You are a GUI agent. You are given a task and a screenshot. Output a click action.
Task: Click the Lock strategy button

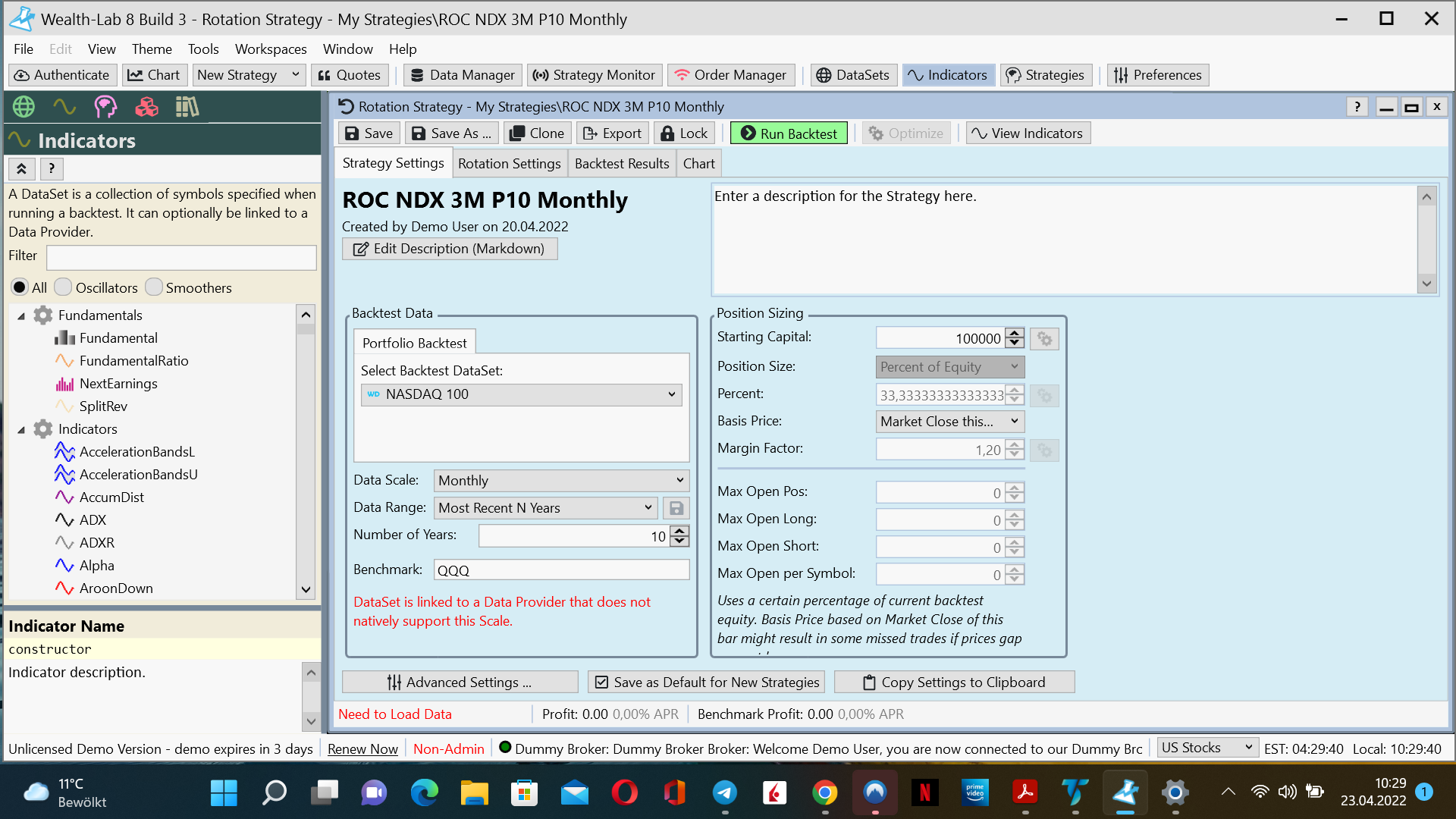pos(684,133)
